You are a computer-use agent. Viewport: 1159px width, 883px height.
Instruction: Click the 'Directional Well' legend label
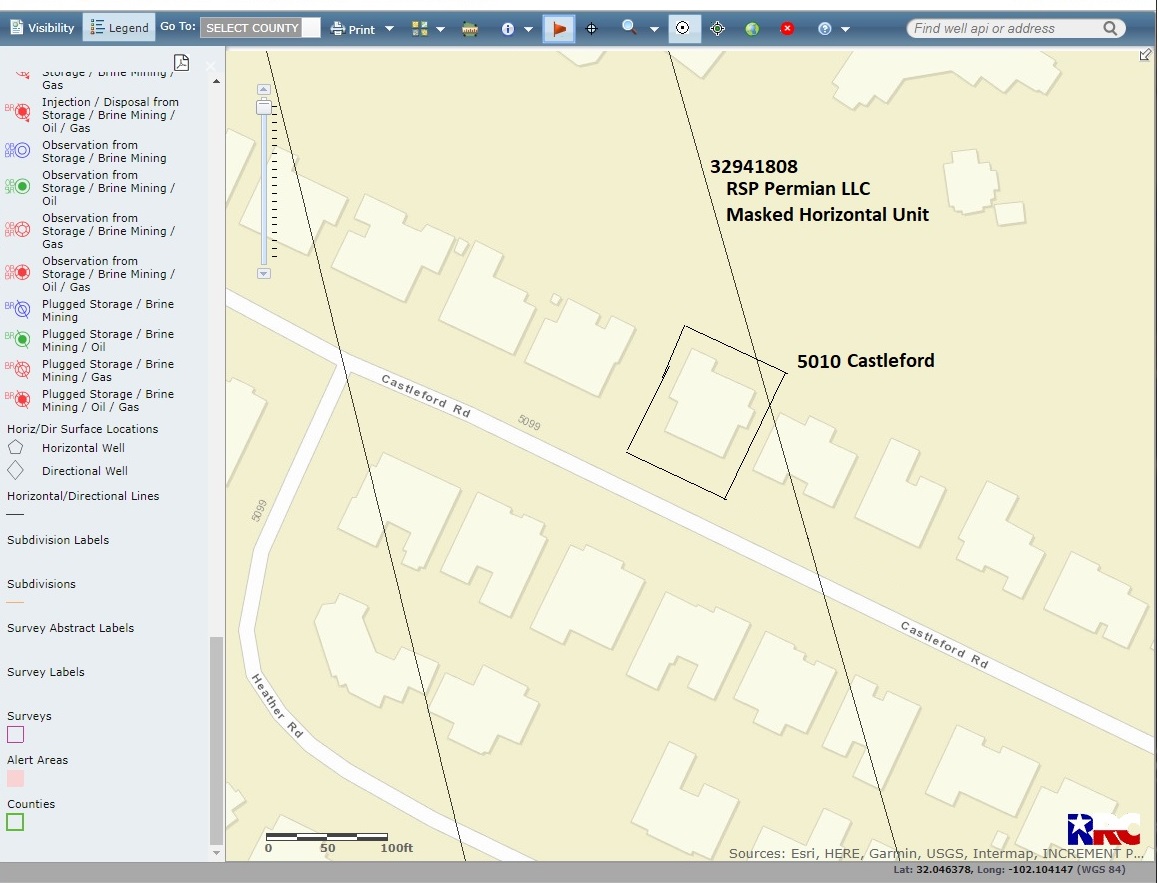85,471
